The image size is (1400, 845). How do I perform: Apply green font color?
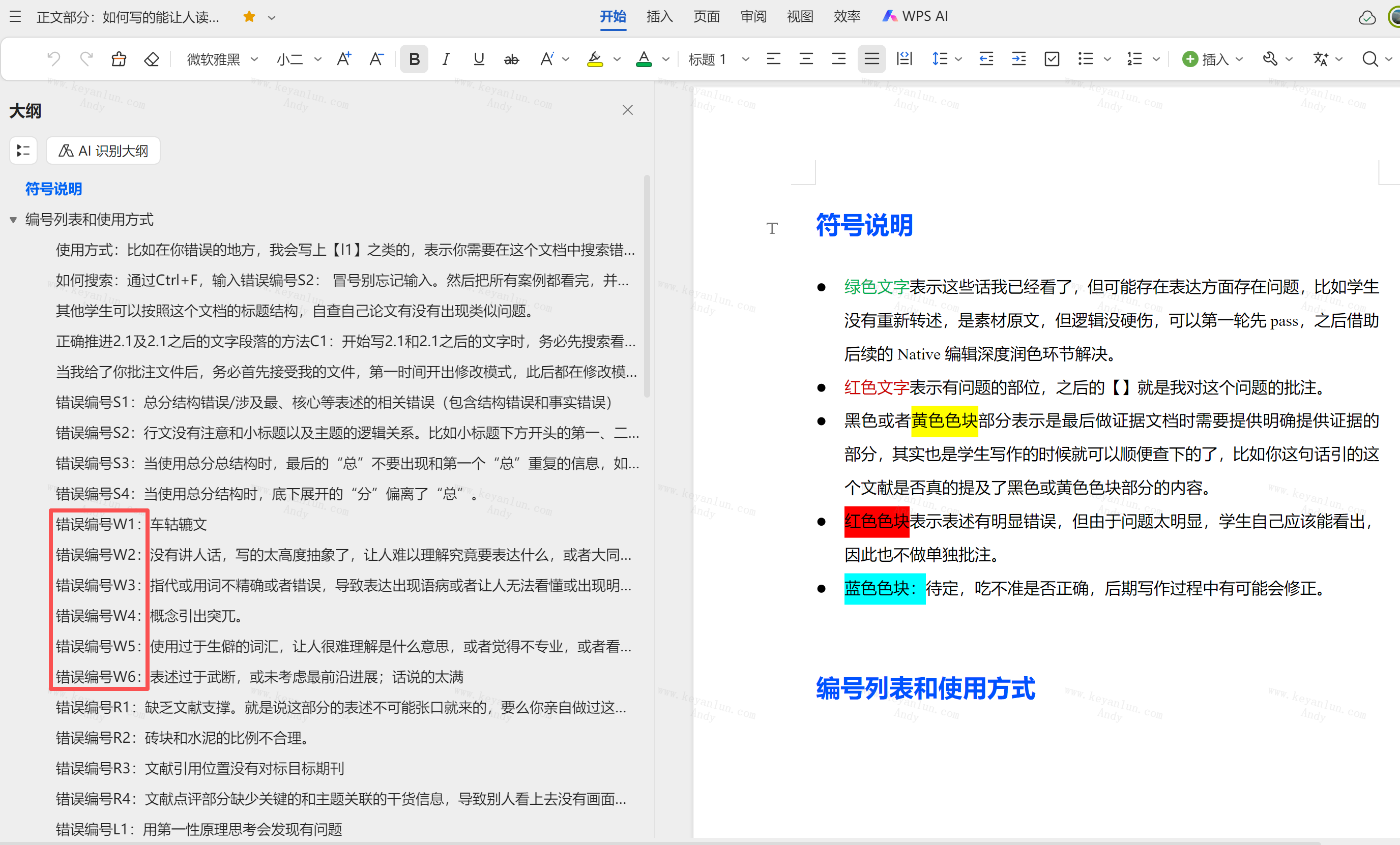[644, 59]
